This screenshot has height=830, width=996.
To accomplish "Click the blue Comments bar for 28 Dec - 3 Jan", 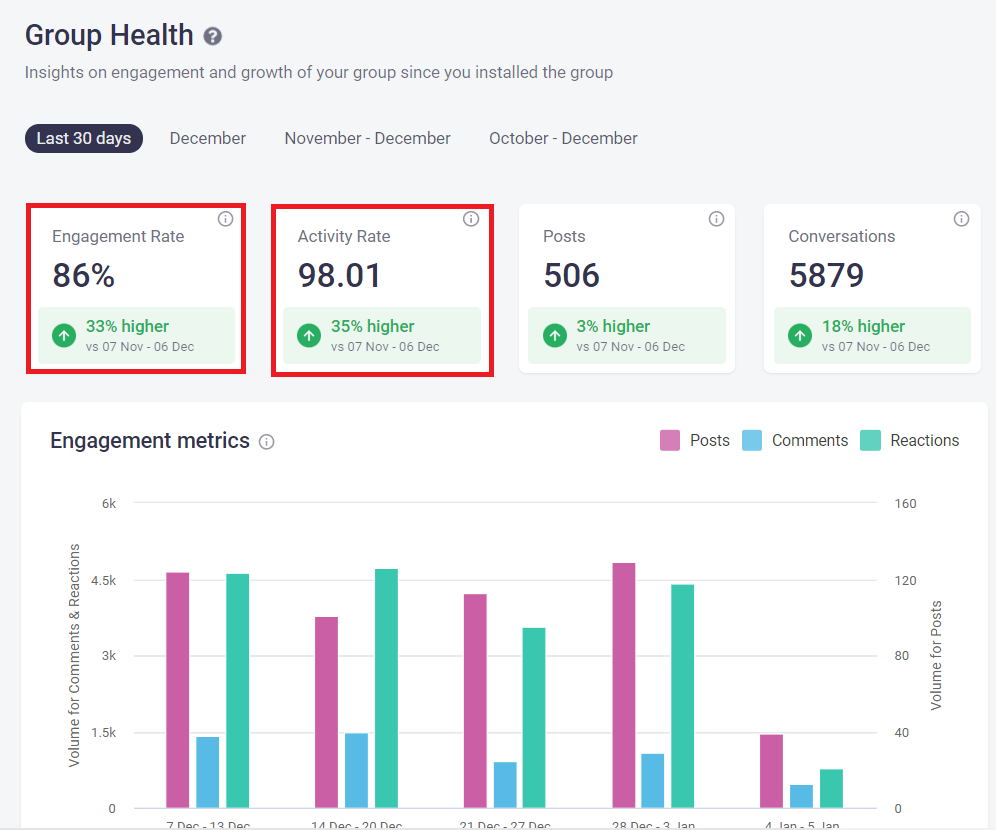I will [653, 781].
